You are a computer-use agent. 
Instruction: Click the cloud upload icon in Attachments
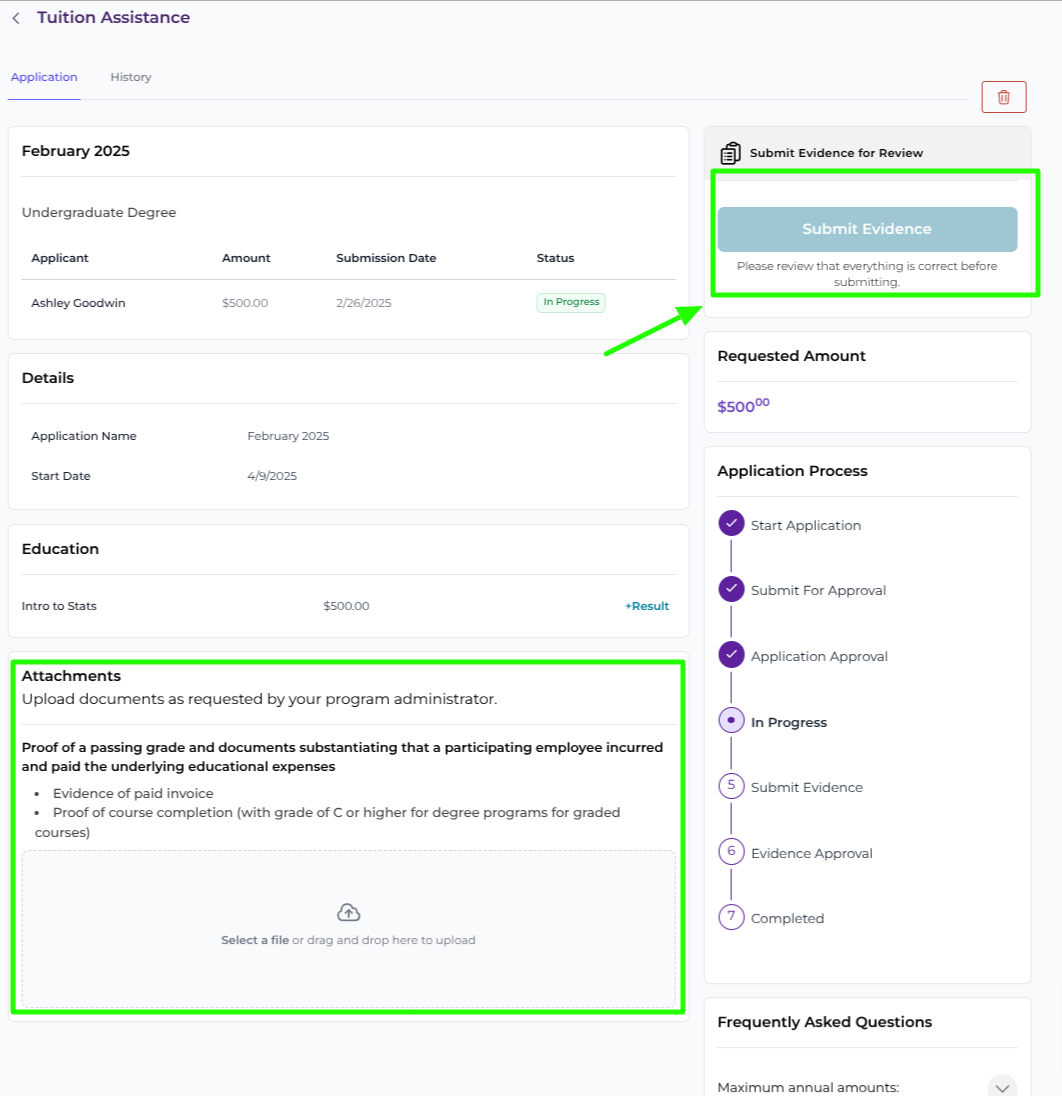[348, 912]
